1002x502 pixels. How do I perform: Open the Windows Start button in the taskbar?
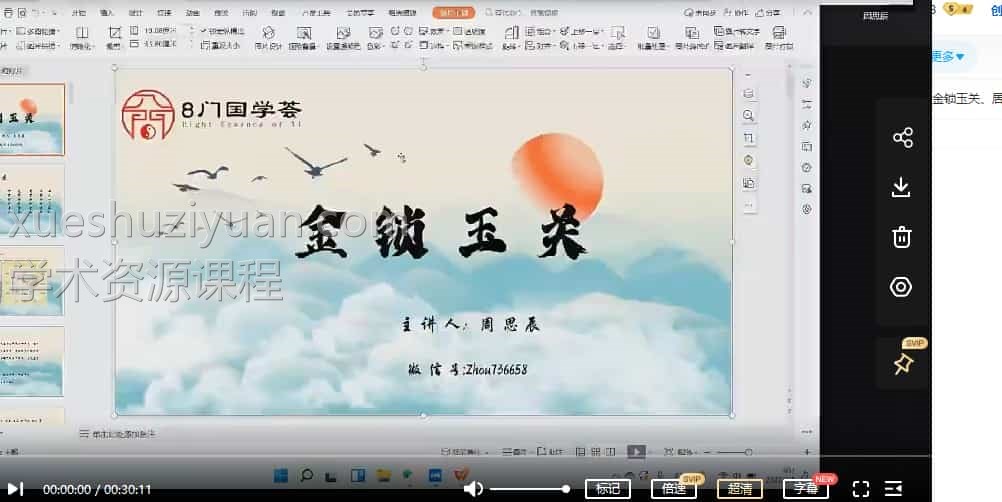(x=281, y=475)
